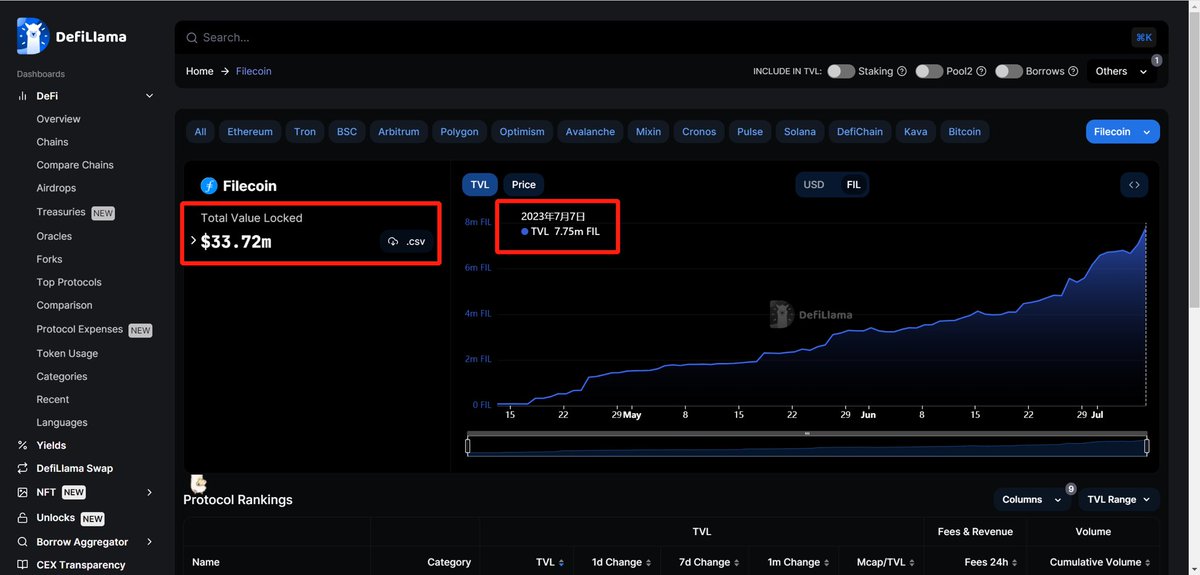The height and width of the screenshot is (575, 1200).
Task: Click the page vertical scrollbar
Action: pos(1195,160)
